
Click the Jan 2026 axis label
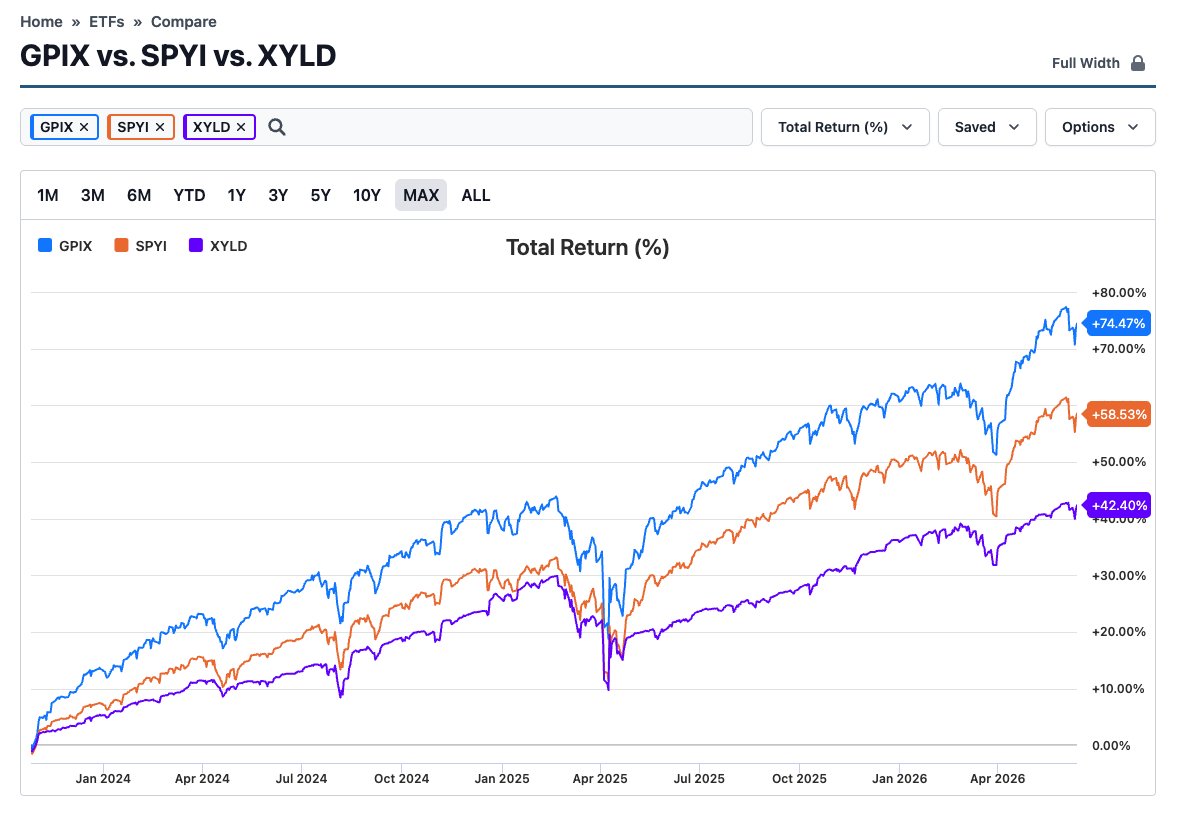coord(899,778)
